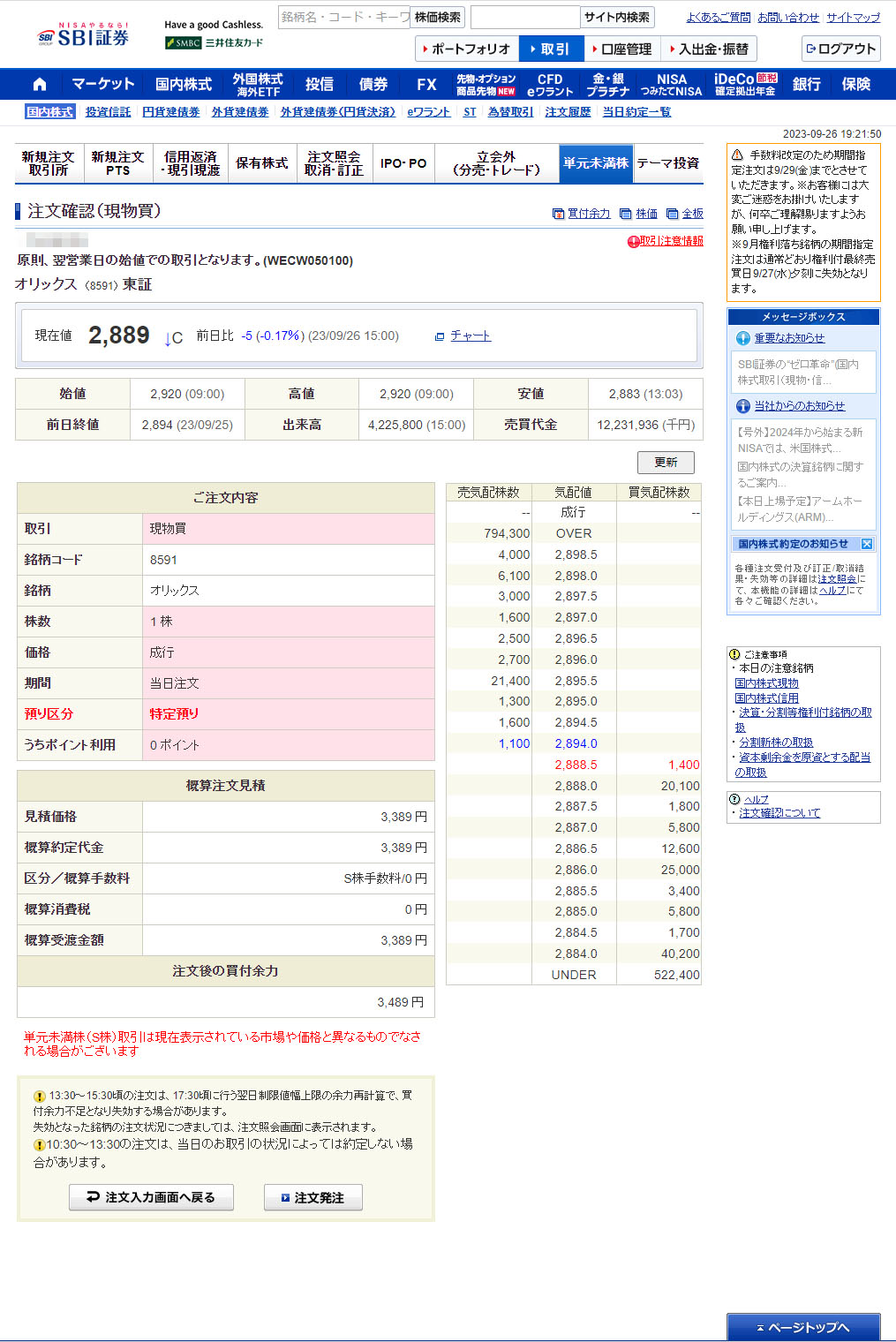
Task: Open the 外国株式 海外ETF menu
Action: click(x=258, y=85)
